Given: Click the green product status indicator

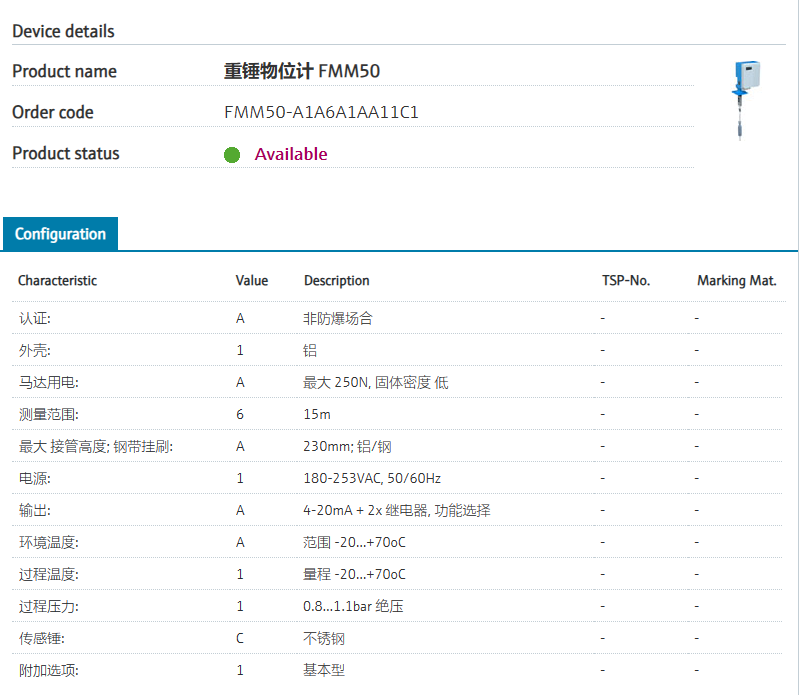Looking at the screenshot, I should click(x=232, y=155).
